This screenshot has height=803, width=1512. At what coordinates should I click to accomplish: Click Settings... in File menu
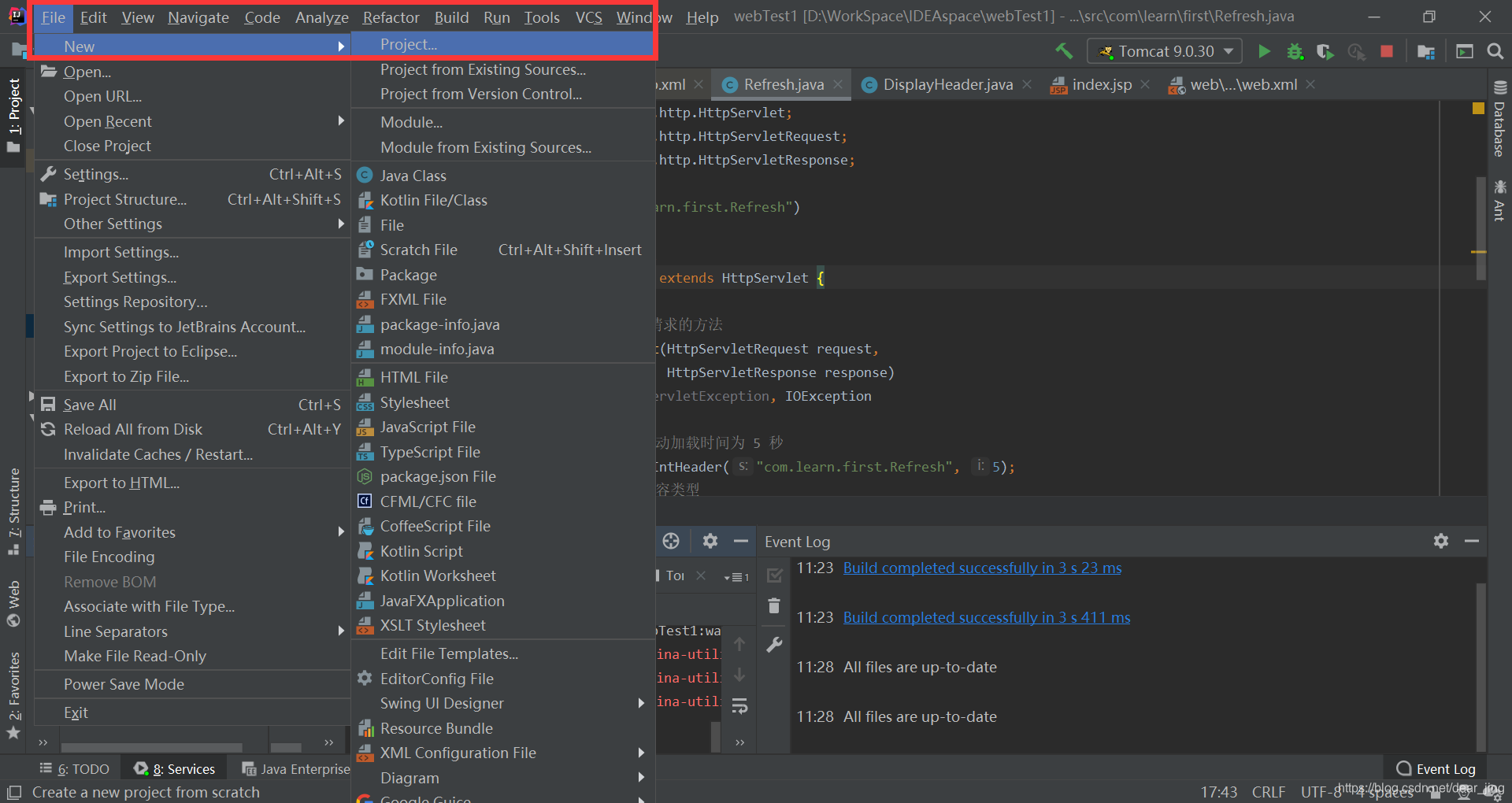click(x=193, y=174)
